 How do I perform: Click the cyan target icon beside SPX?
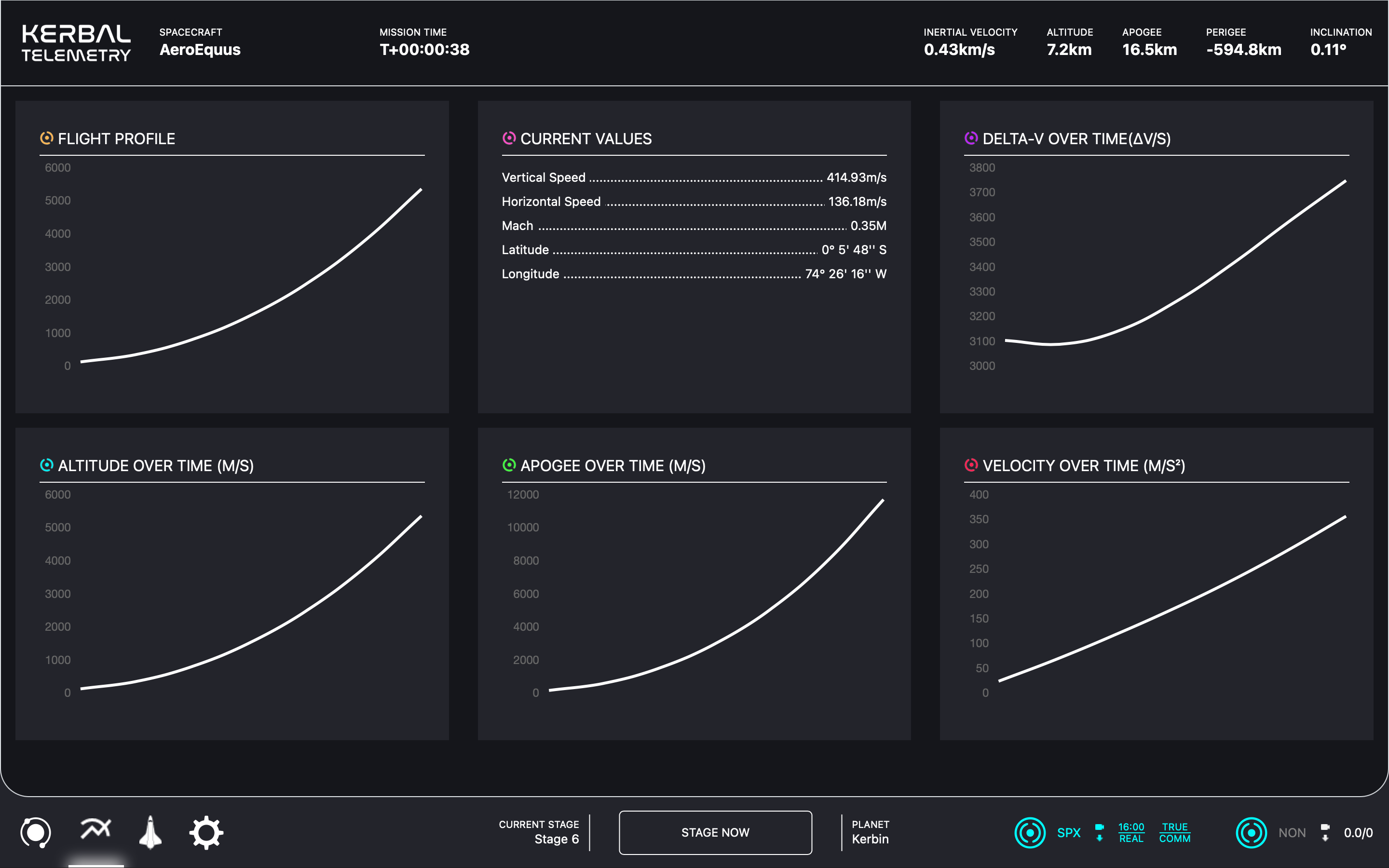pyautogui.click(x=1030, y=832)
